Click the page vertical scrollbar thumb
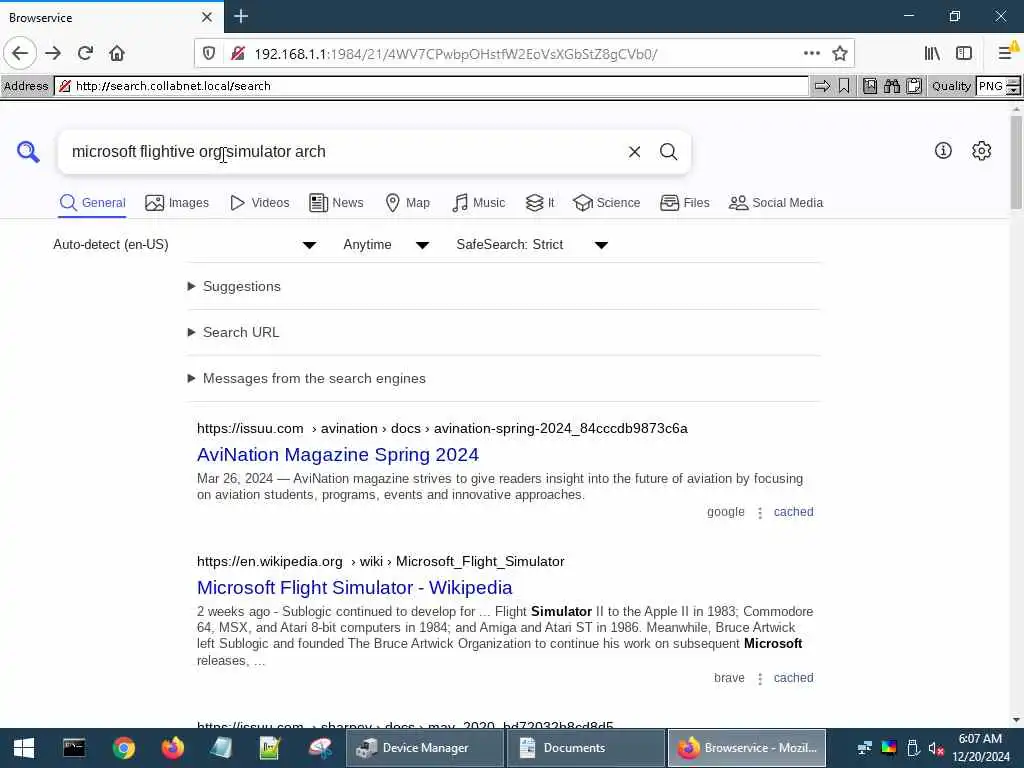 click(1016, 163)
